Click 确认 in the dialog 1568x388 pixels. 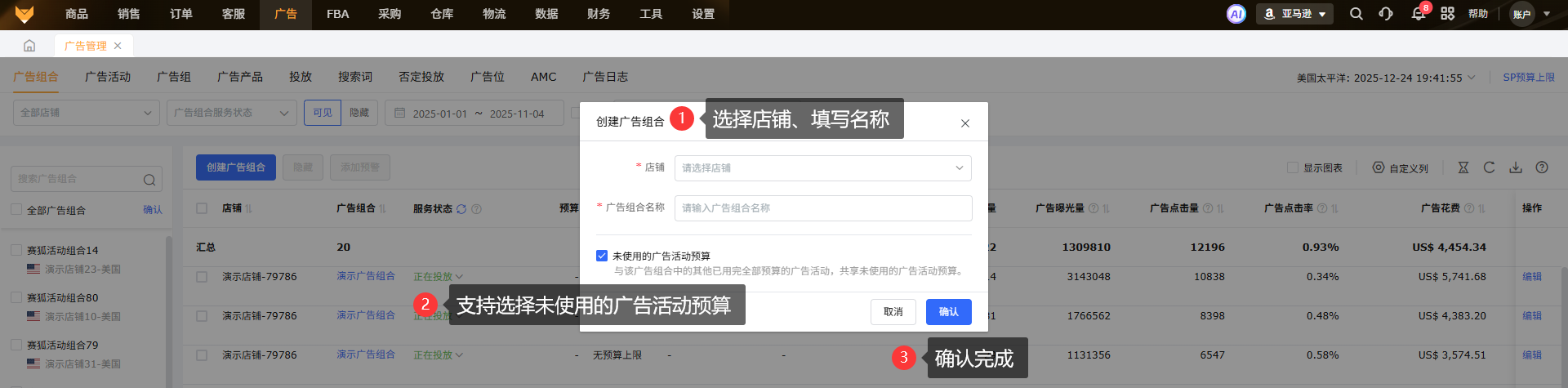pos(949,312)
